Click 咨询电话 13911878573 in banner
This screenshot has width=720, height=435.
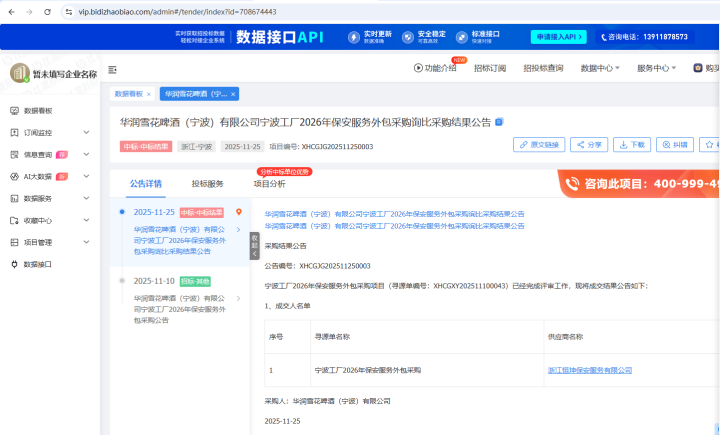point(644,37)
